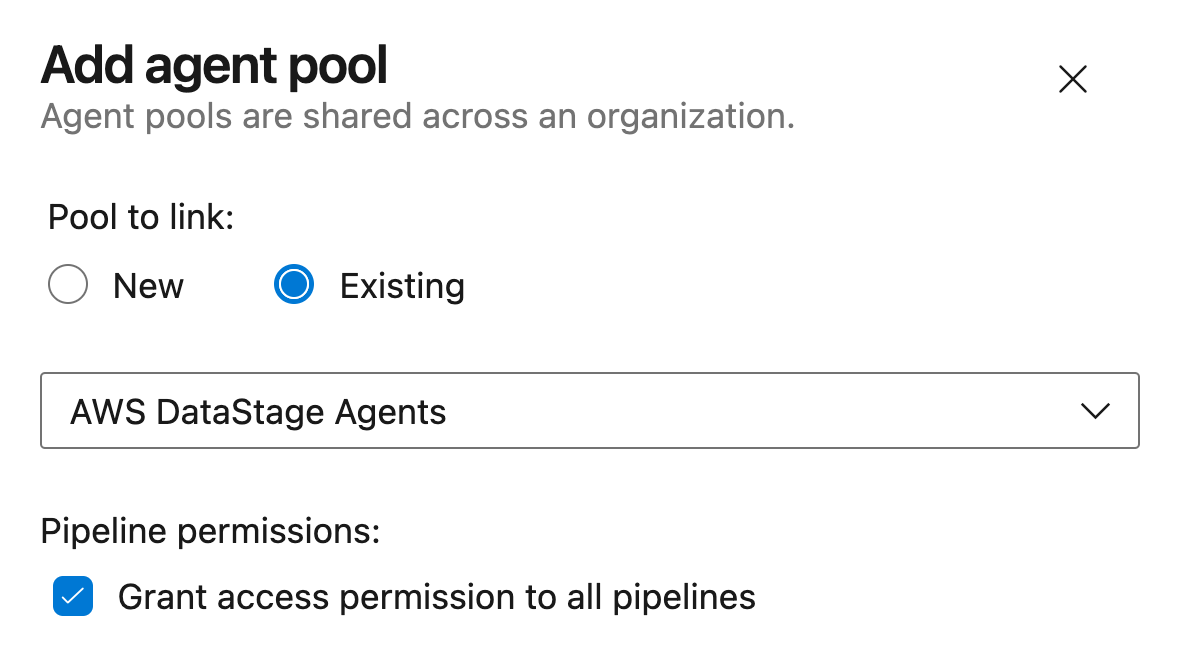The width and height of the screenshot is (1182, 658).
Task: Click the "New" option label text
Action: [148, 287]
